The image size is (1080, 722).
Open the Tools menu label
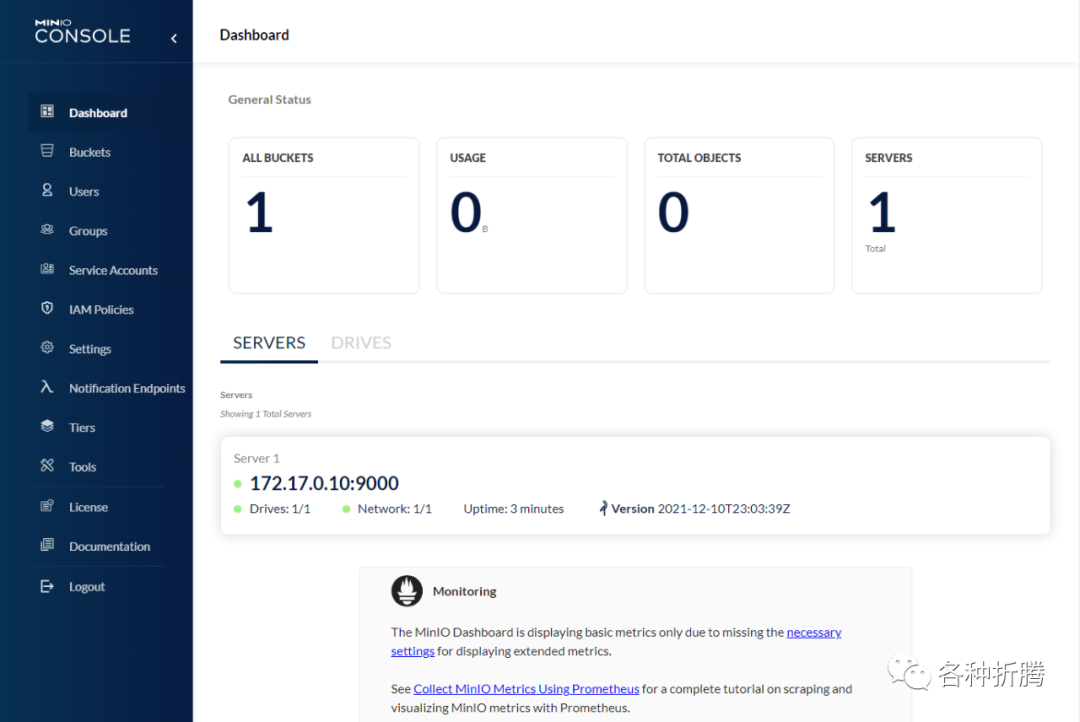point(83,466)
